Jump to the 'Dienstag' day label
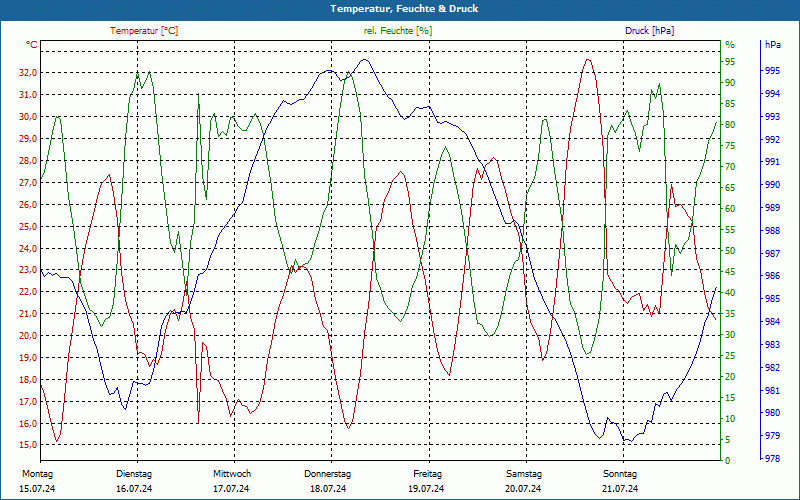 click(134, 474)
